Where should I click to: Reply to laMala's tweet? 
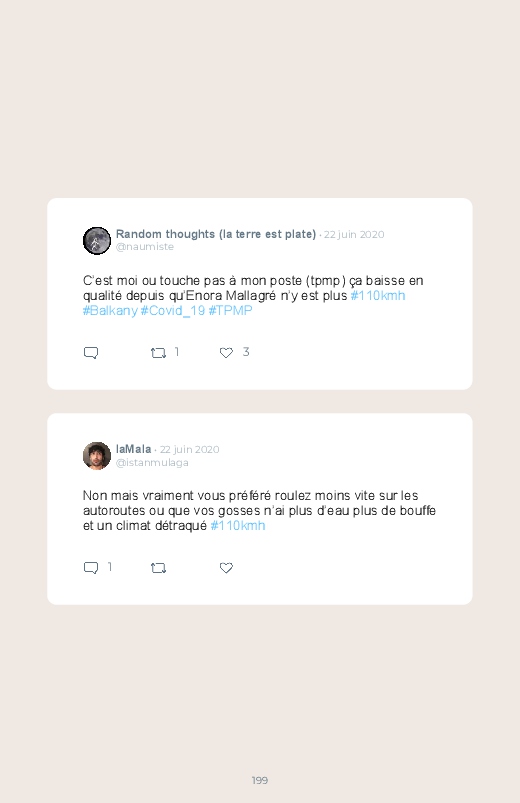(x=91, y=568)
